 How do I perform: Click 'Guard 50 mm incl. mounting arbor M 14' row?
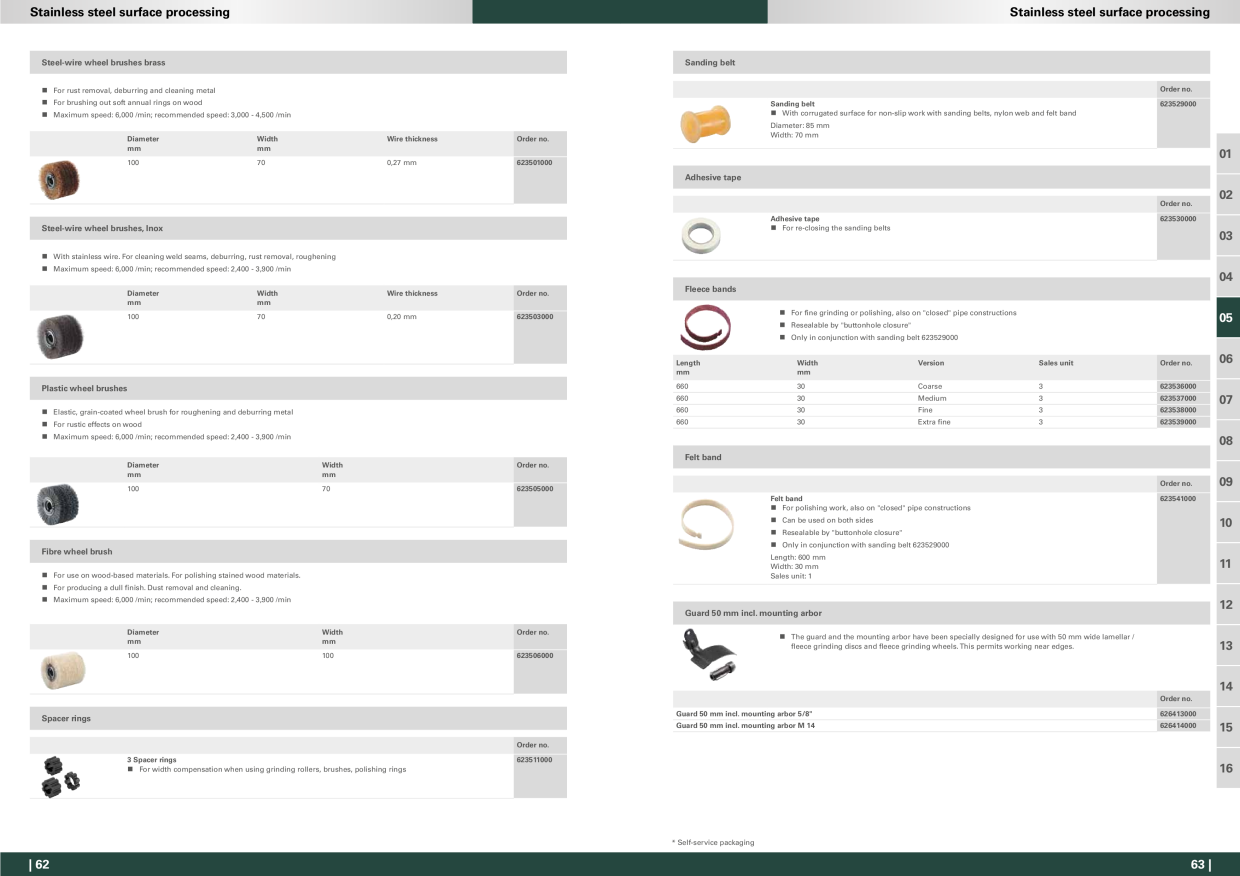tap(941, 725)
